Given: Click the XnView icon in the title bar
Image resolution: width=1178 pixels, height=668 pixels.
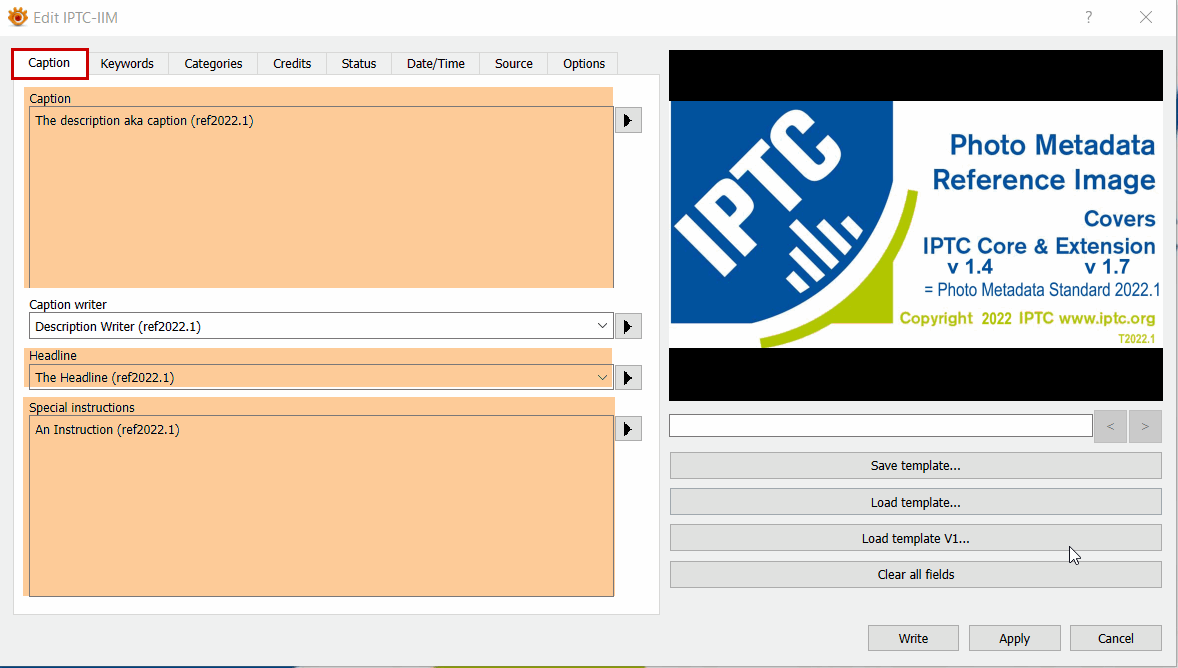Looking at the screenshot, I should pos(17,17).
